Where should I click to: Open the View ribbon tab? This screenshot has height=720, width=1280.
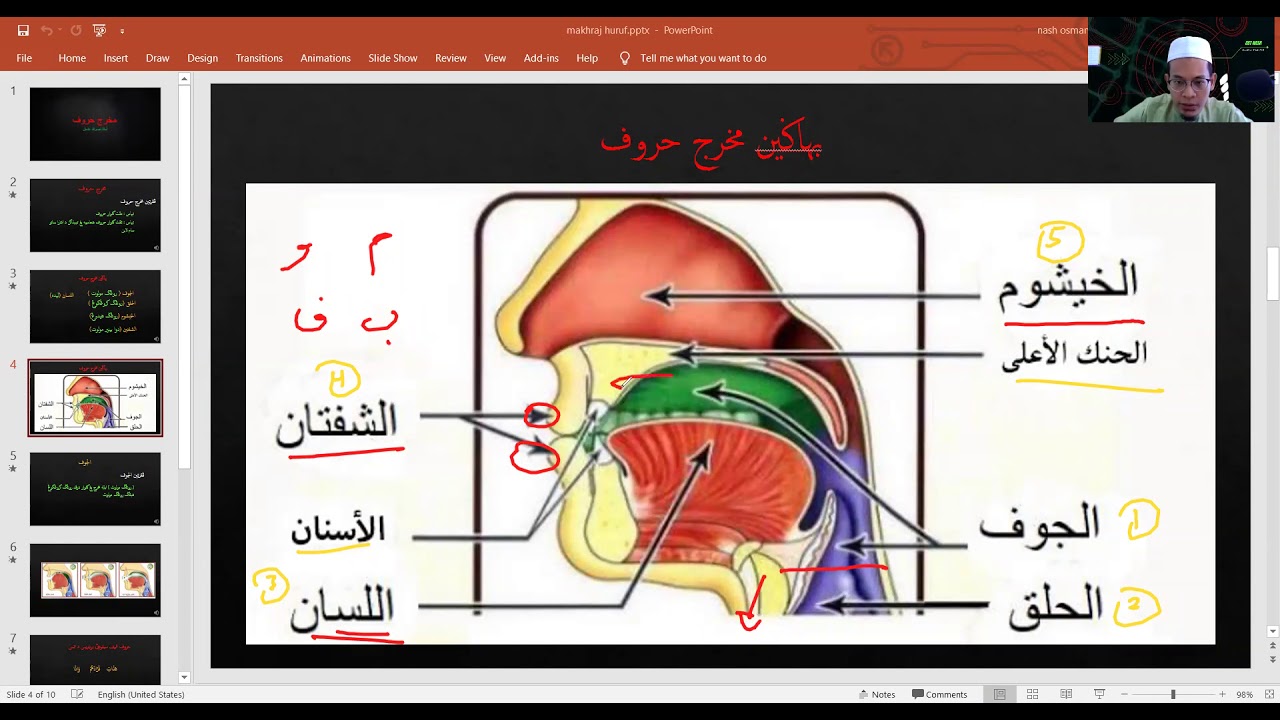click(x=495, y=58)
